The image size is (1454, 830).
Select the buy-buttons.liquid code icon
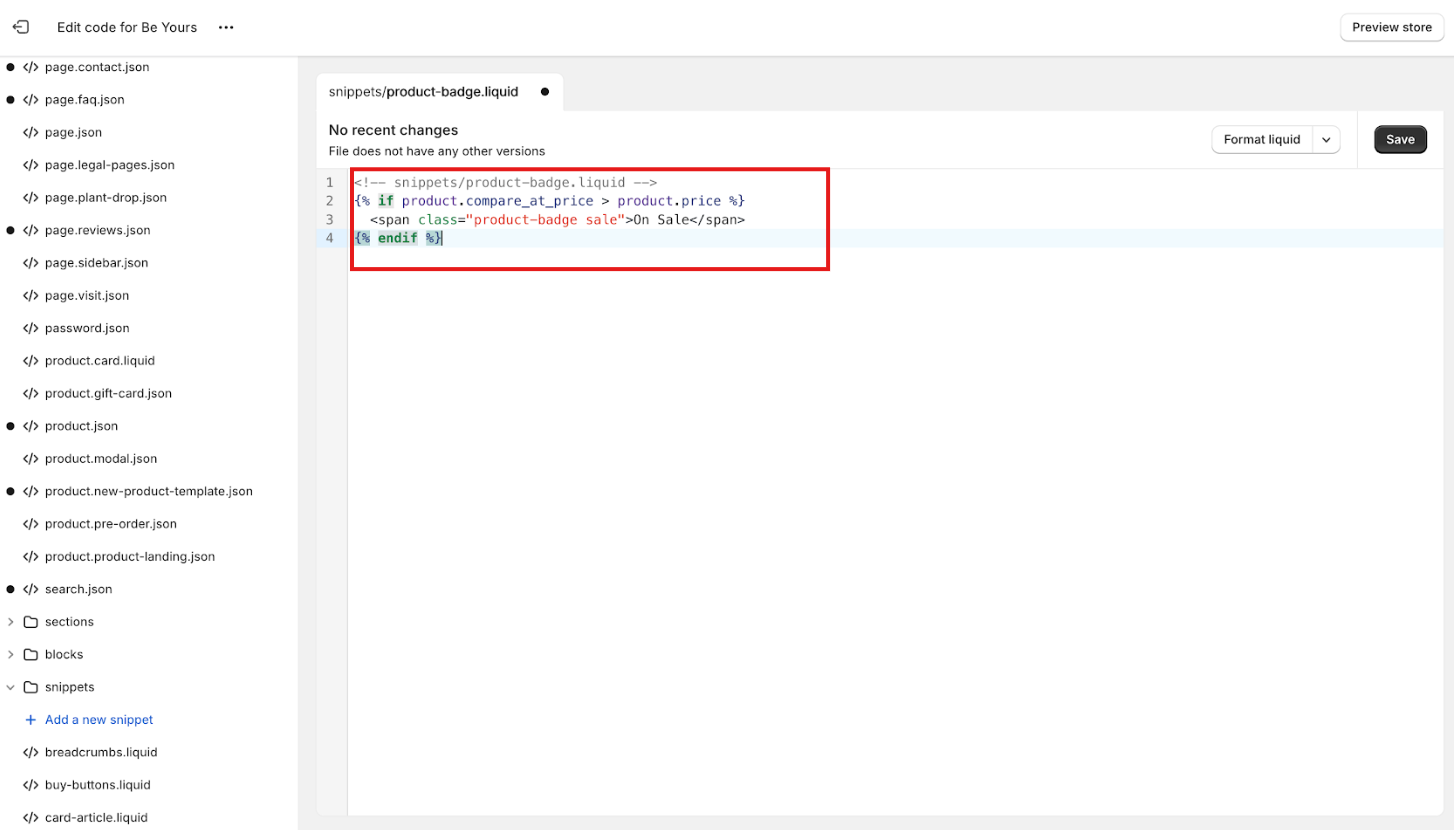coord(32,784)
